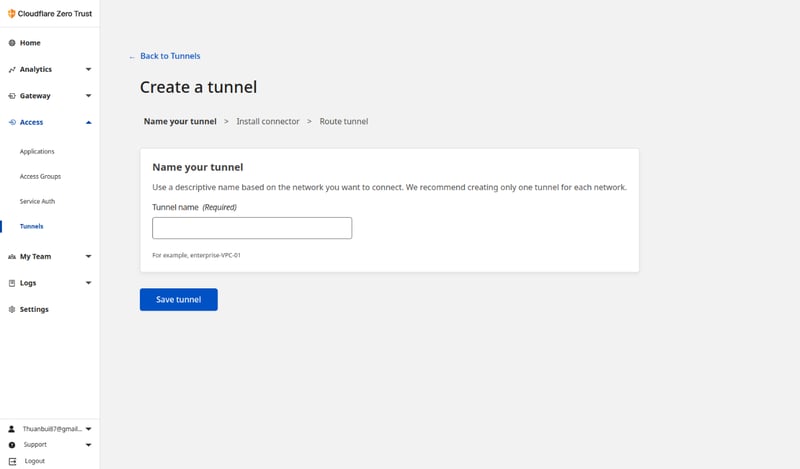Open Applications under Access

[x=37, y=152]
